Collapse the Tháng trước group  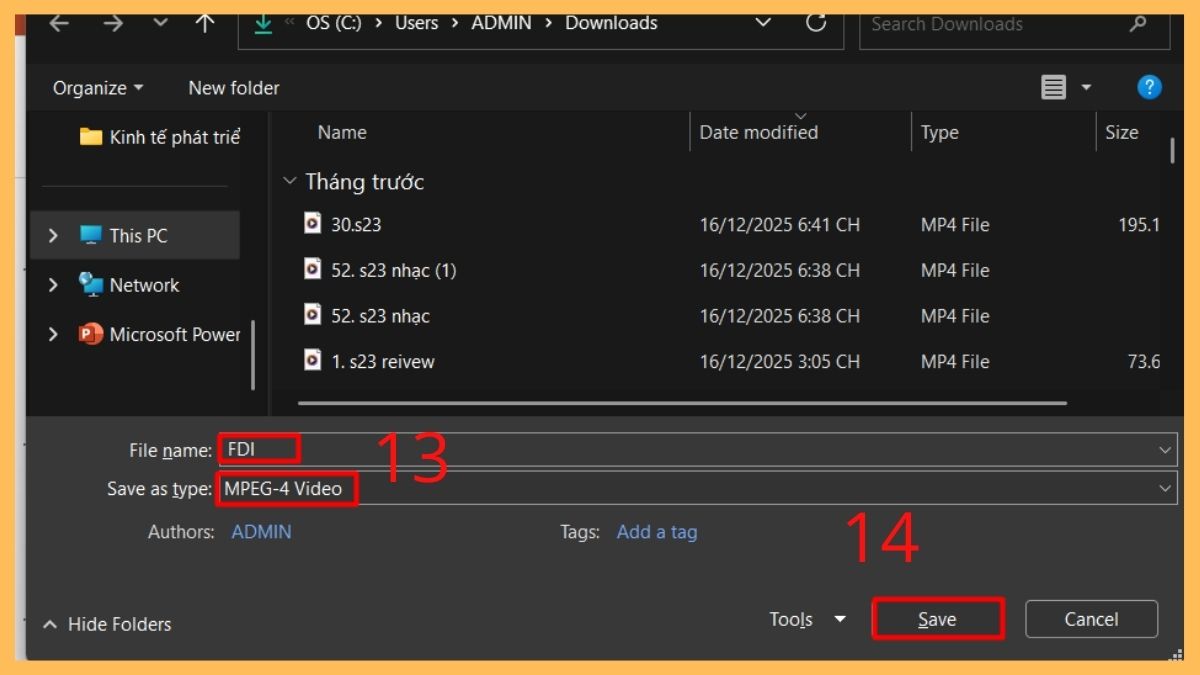[x=290, y=181]
